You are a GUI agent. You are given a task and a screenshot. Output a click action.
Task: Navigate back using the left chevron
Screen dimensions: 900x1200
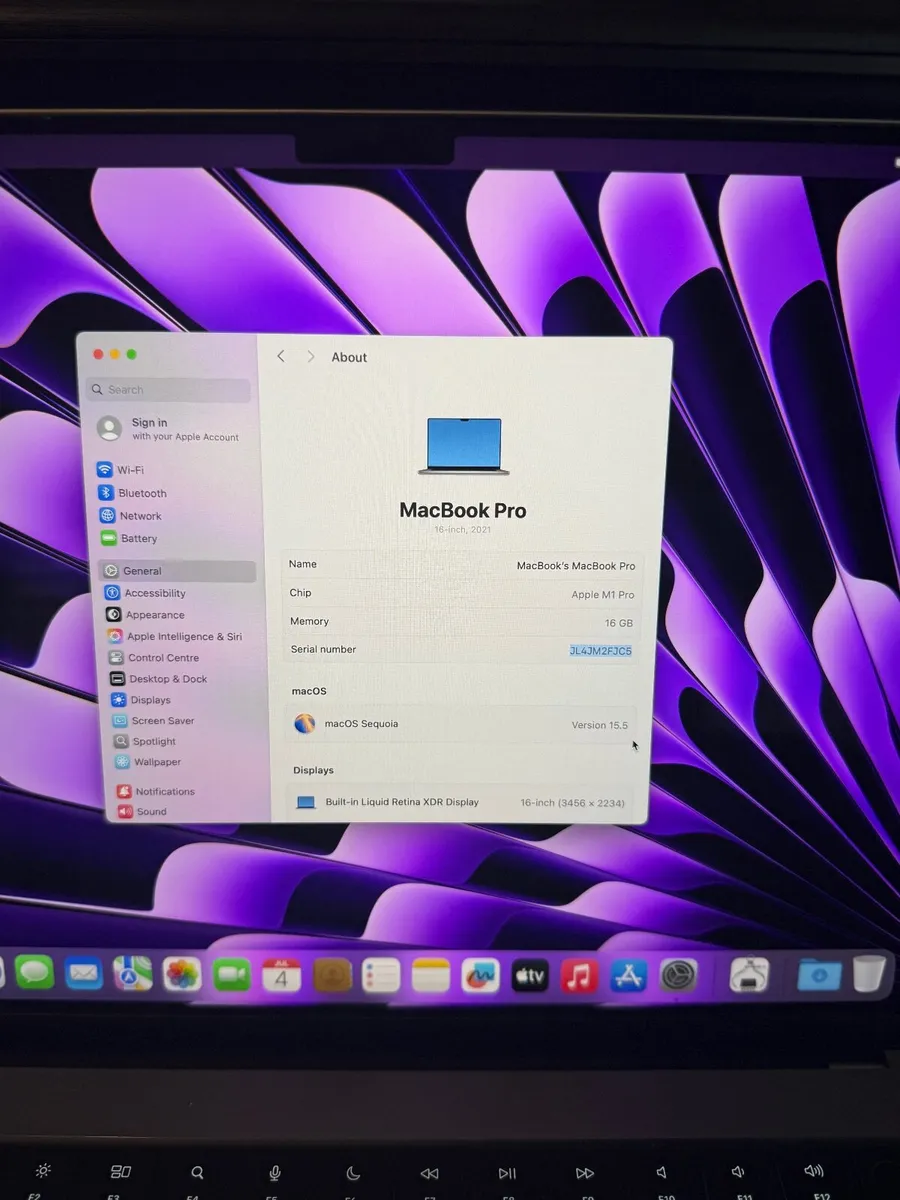tap(280, 356)
